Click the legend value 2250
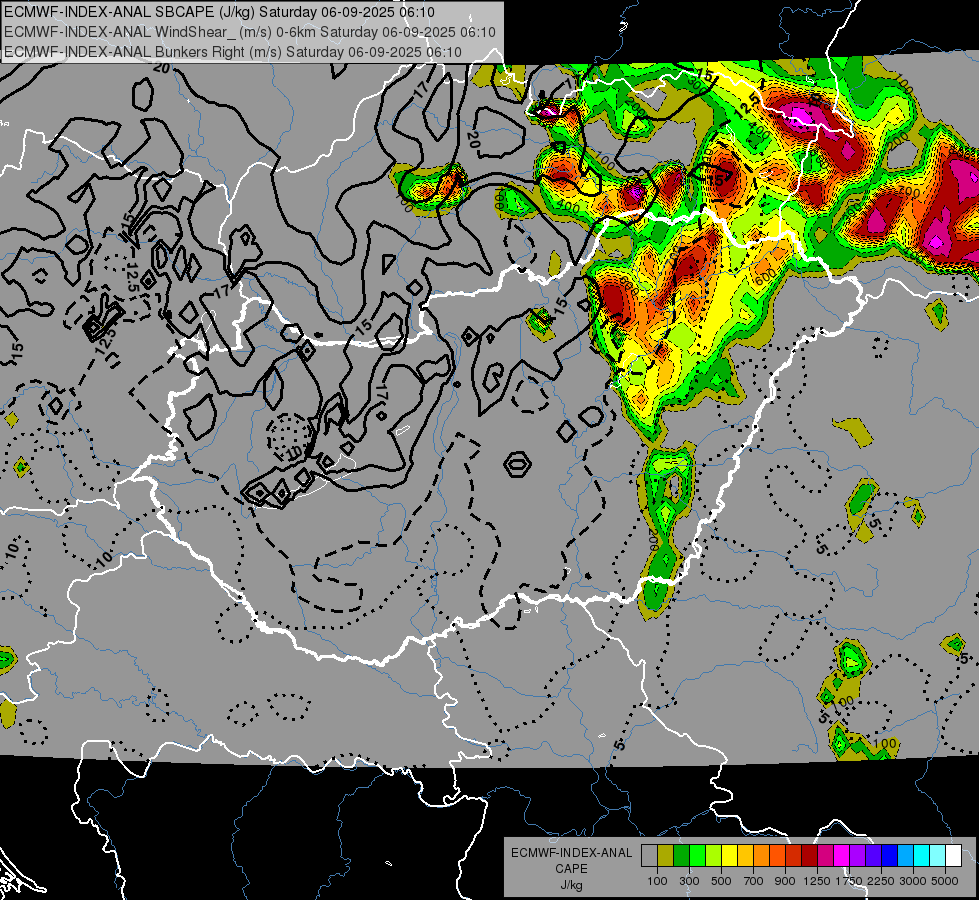Image resolution: width=979 pixels, height=900 pixels. click(882, 881)
